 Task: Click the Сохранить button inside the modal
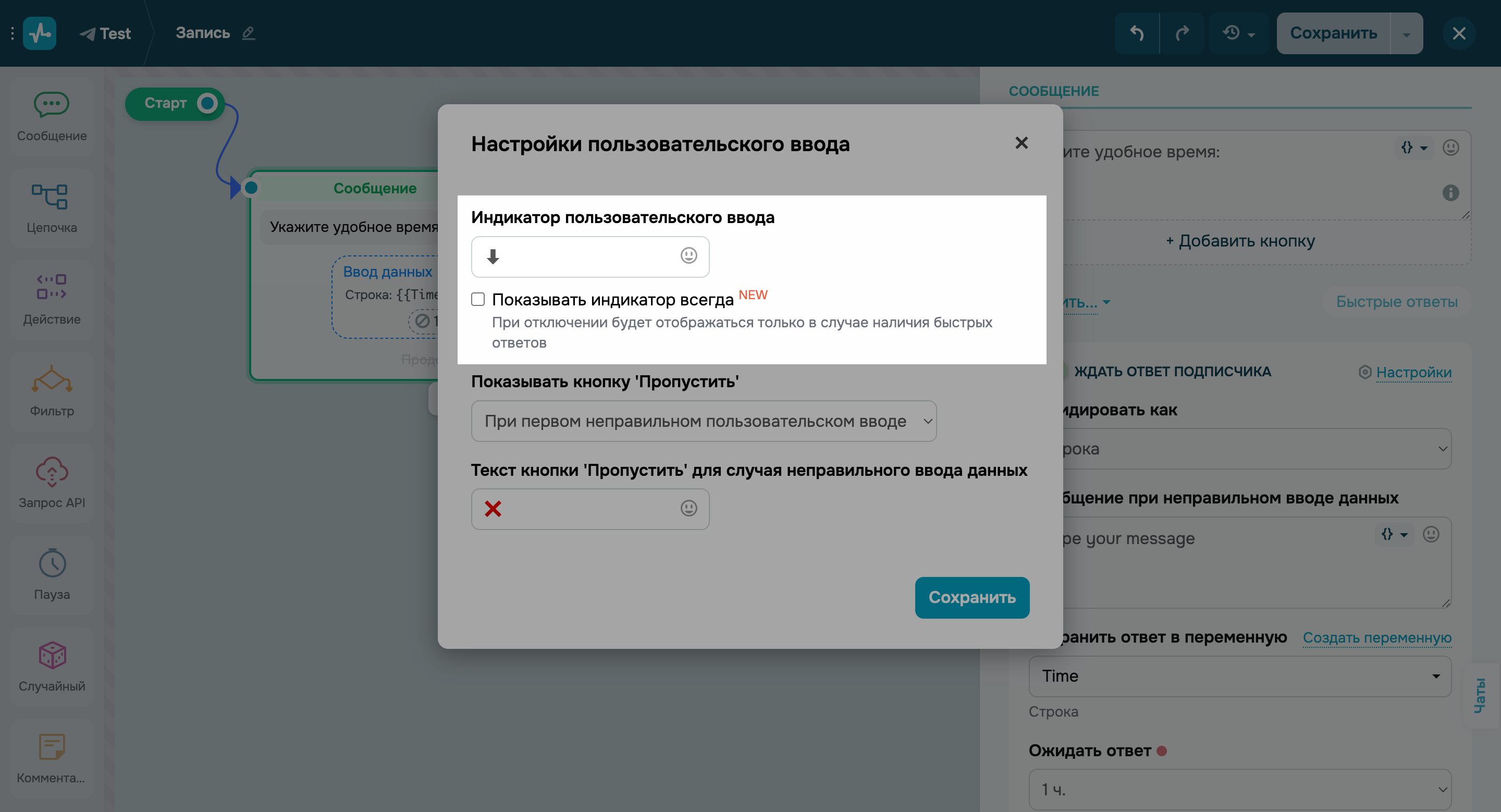pyautogui.click(x=971, y=597)
